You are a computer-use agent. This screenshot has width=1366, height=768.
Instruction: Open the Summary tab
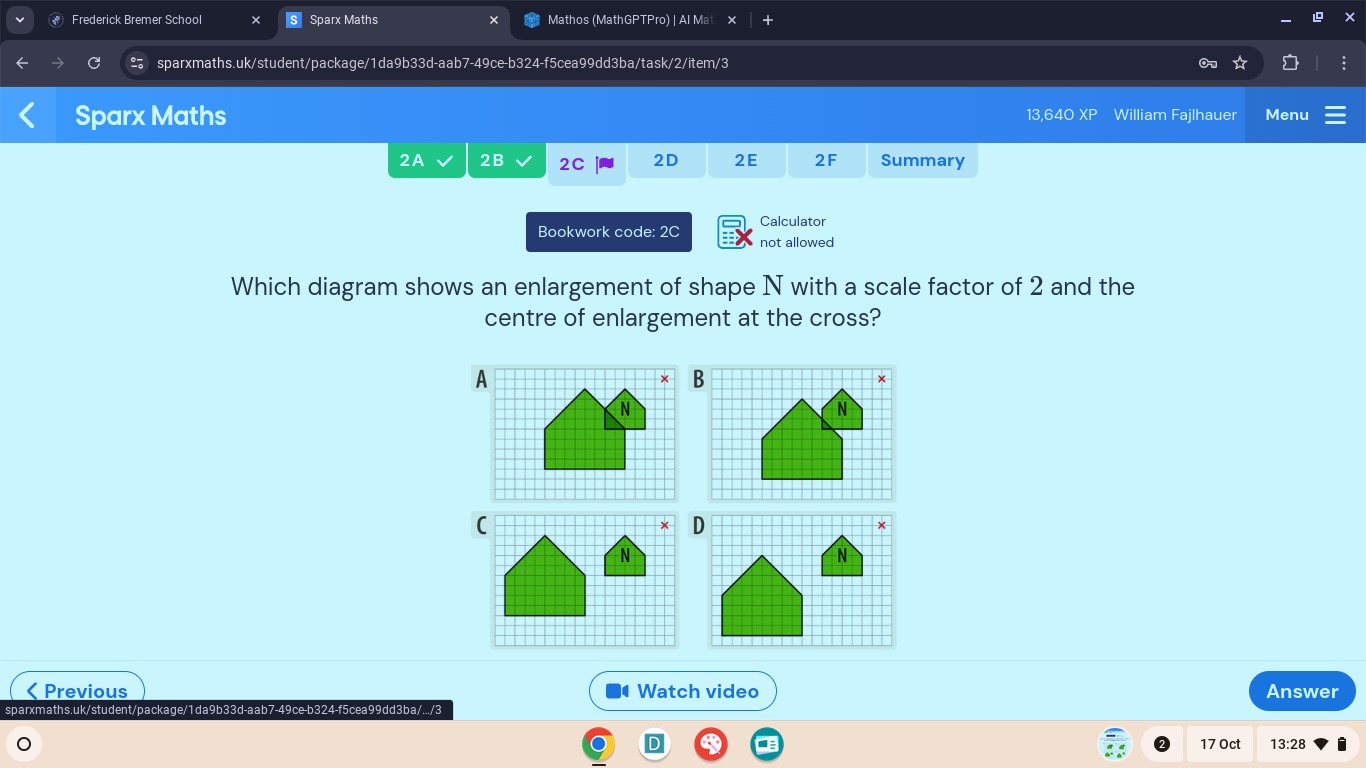tap(923, 161)
